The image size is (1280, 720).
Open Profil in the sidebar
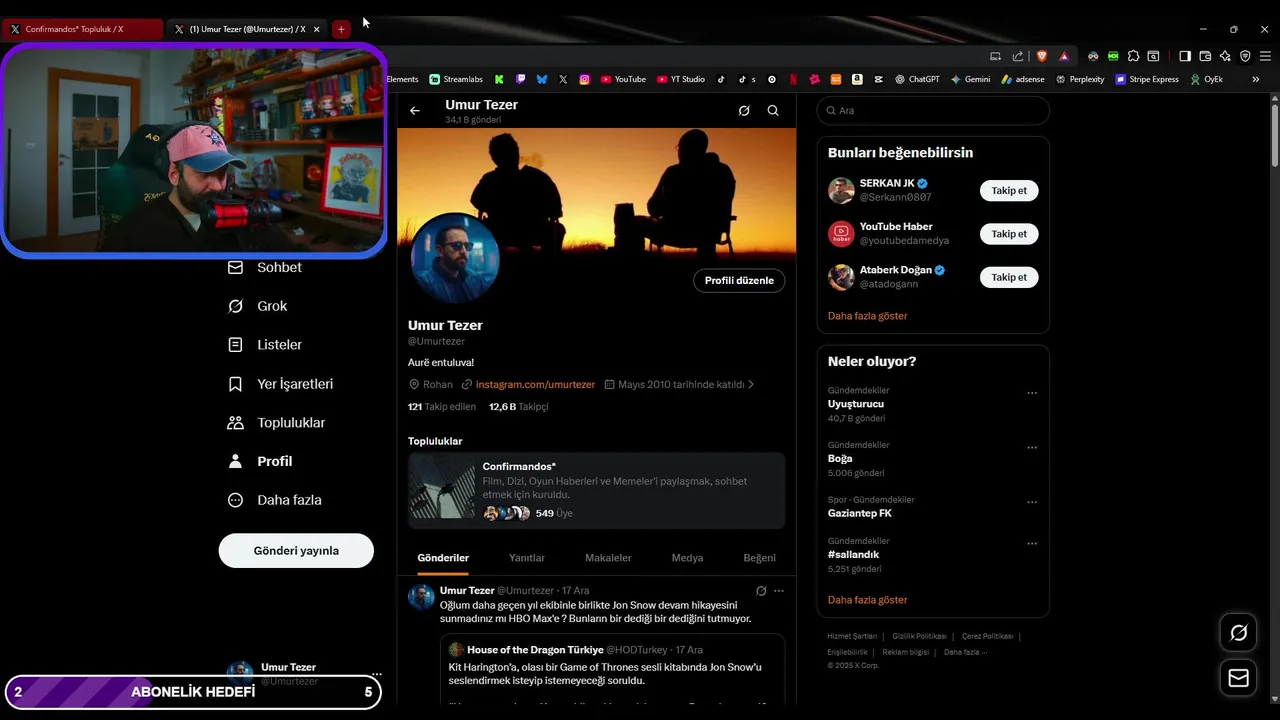(x=260, y=461)
